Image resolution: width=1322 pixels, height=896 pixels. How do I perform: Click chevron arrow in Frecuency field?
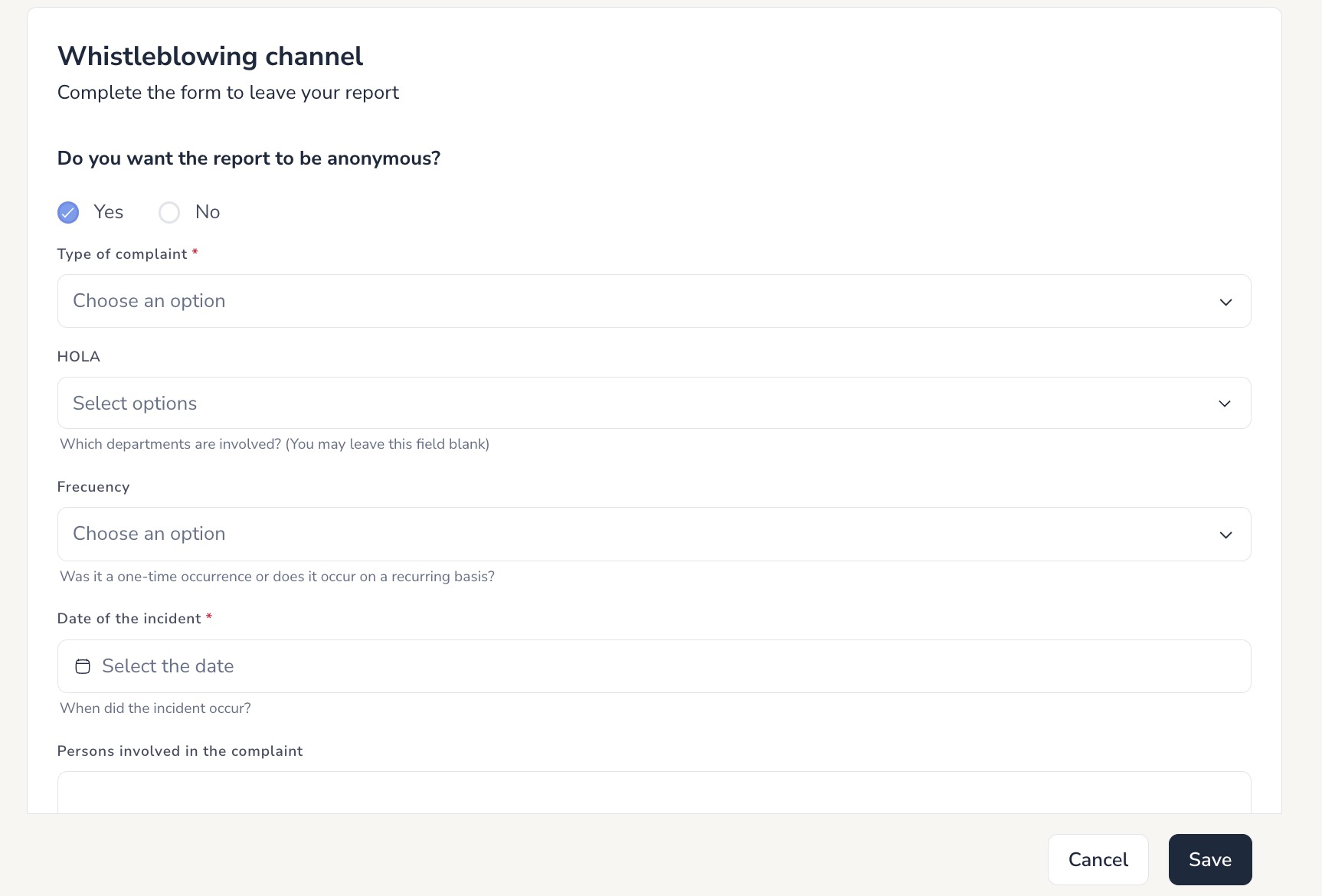(x=1225, y=535)
